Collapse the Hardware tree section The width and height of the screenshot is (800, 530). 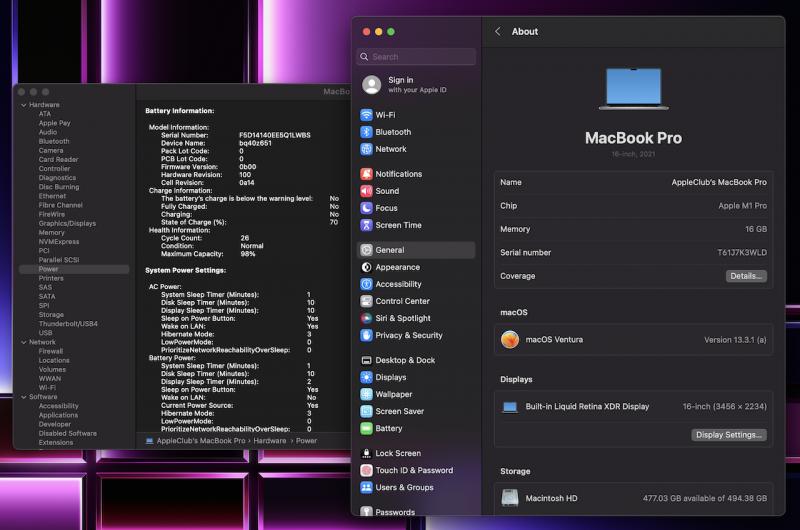point(23,105)
